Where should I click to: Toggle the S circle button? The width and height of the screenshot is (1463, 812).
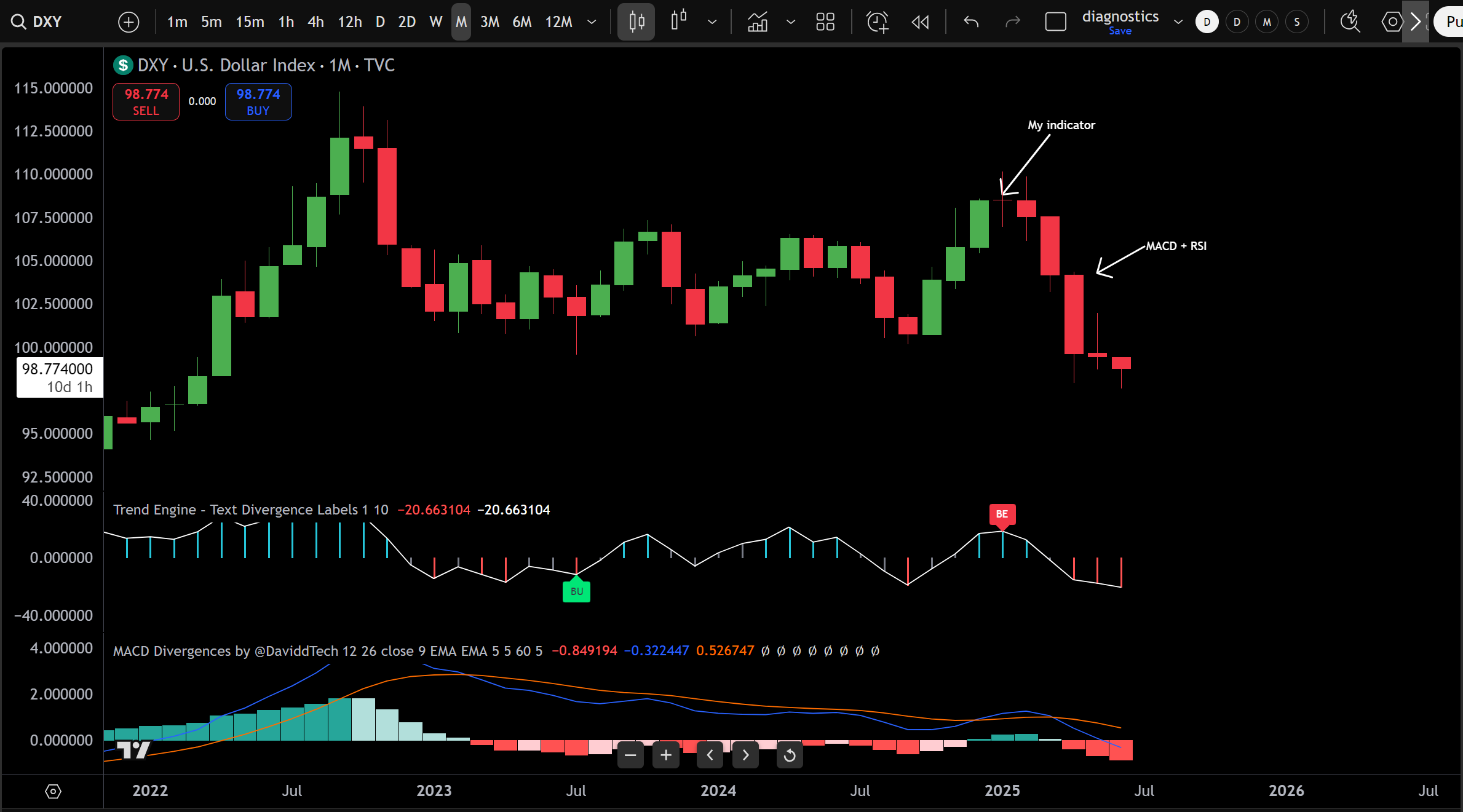pos(1297,22)
